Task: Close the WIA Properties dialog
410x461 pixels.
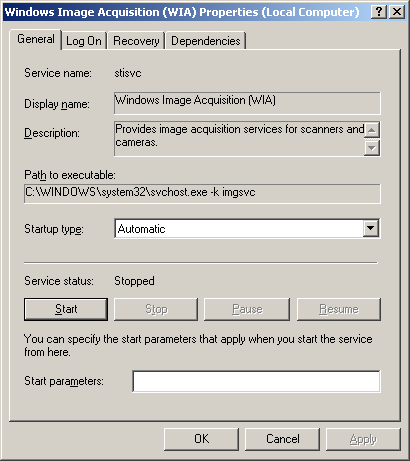Action: (397, 12)
